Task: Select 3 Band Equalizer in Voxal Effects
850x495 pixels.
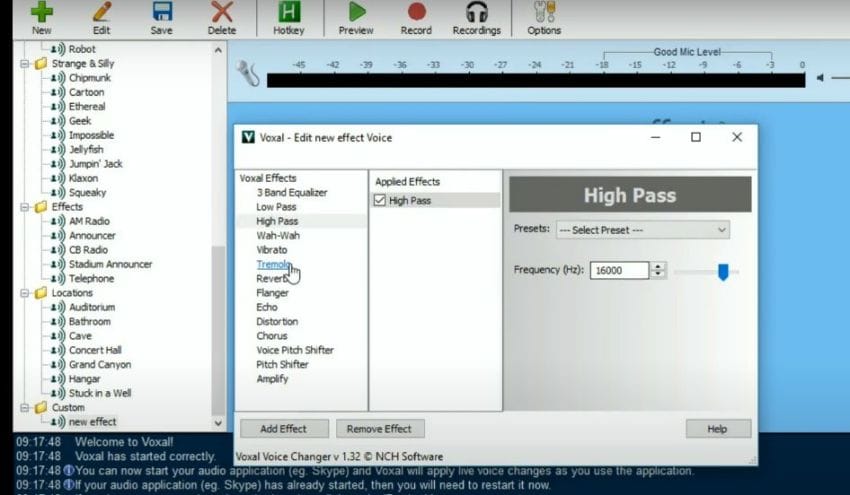Action: point(292,192)
